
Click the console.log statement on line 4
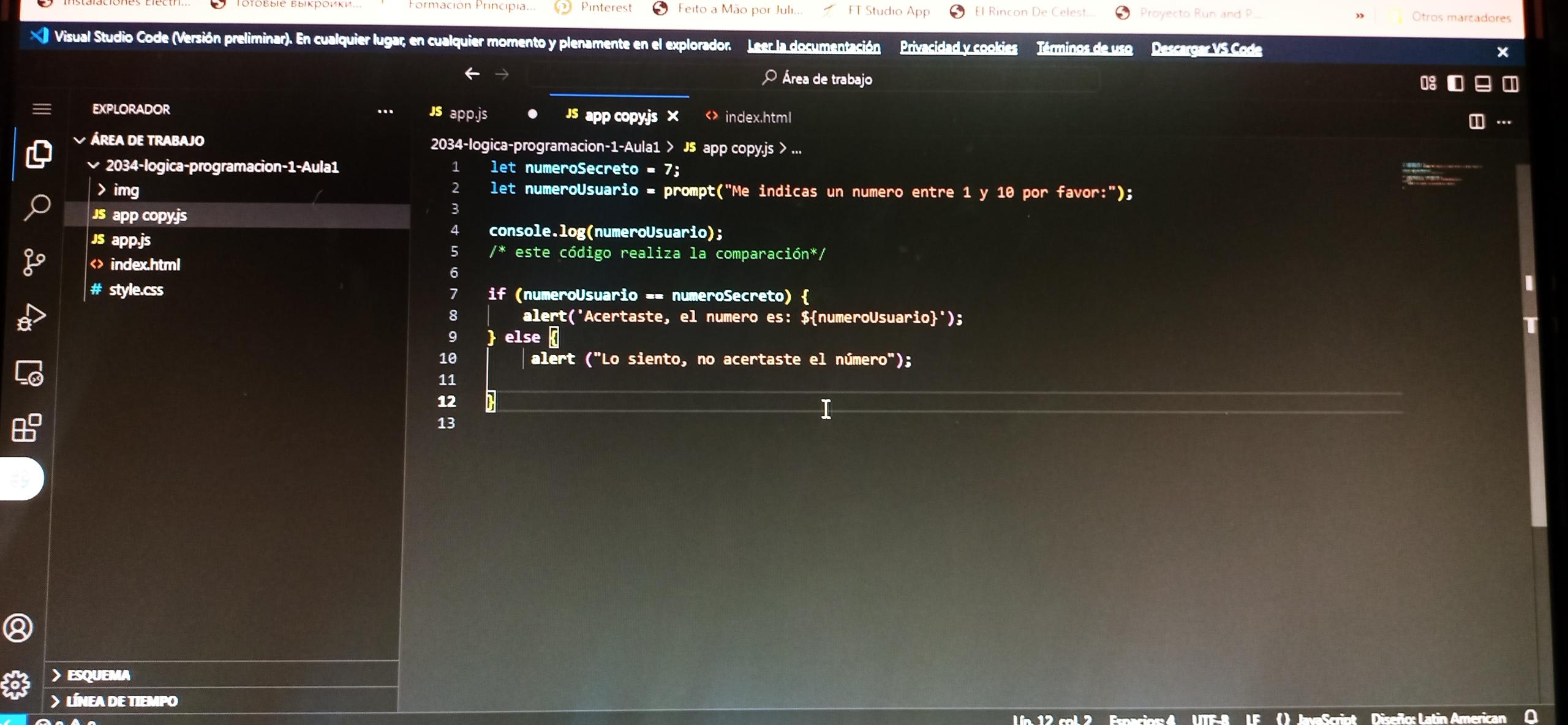[x=605, y=231]
